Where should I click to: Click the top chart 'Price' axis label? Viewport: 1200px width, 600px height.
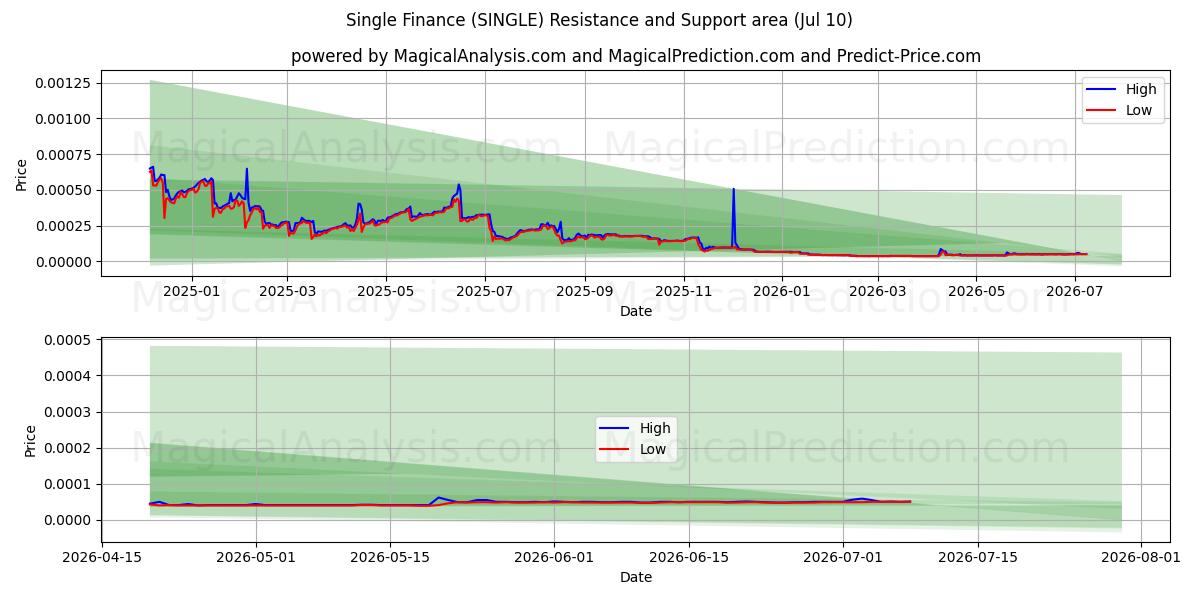pos(22,174)
